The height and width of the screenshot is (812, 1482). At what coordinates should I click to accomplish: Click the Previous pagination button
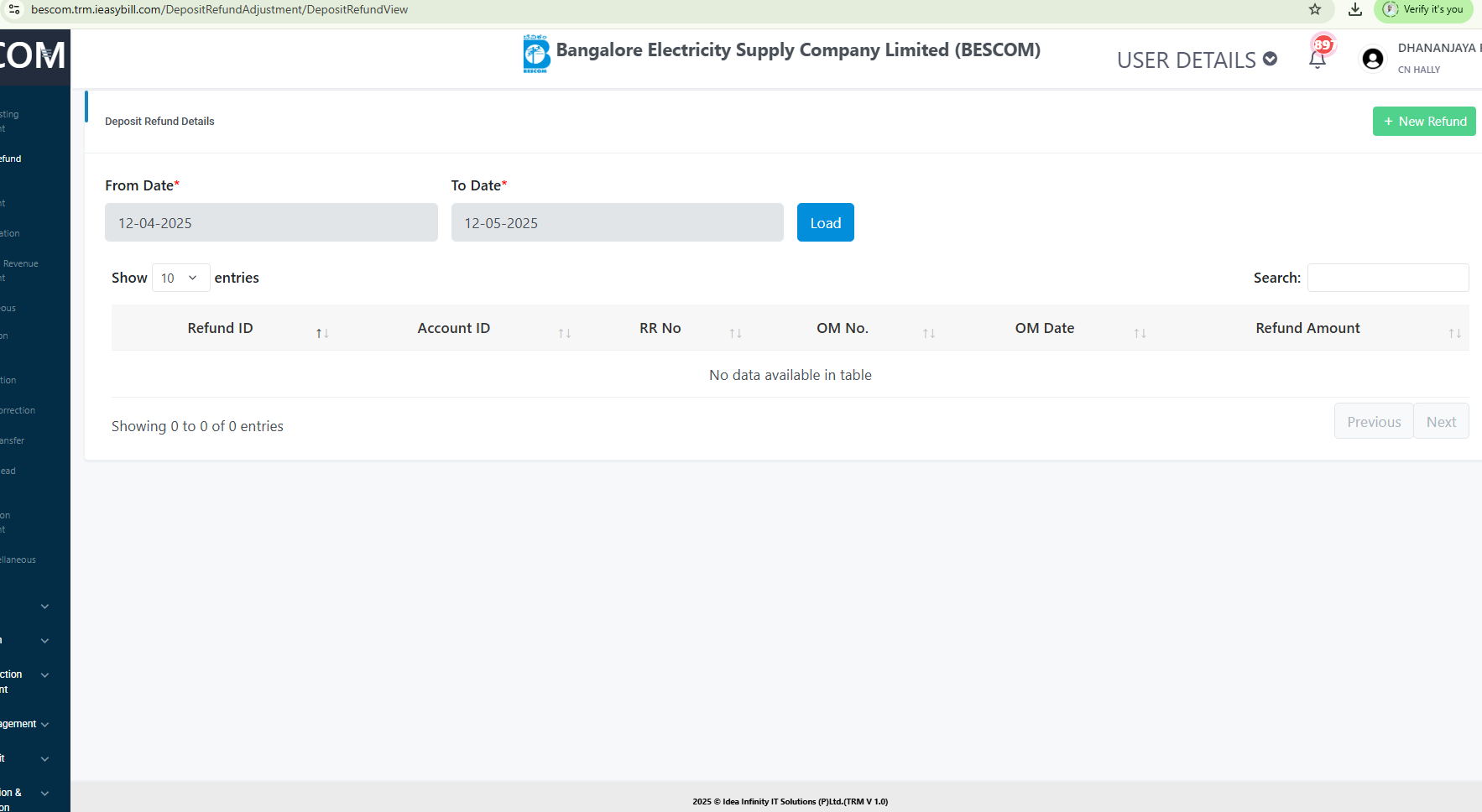[x=1374, y=421]
